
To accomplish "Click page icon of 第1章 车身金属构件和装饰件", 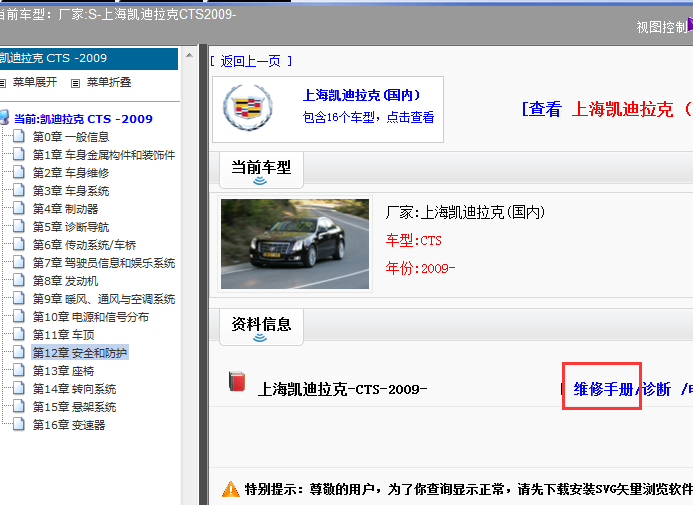I will (x=19, y=154).
